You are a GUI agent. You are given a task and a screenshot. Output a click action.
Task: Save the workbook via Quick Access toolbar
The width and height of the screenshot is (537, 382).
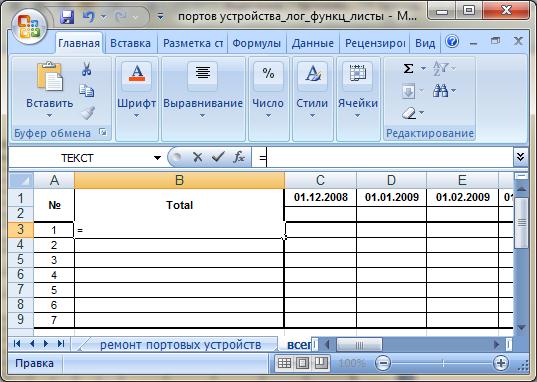coord(67,16)
